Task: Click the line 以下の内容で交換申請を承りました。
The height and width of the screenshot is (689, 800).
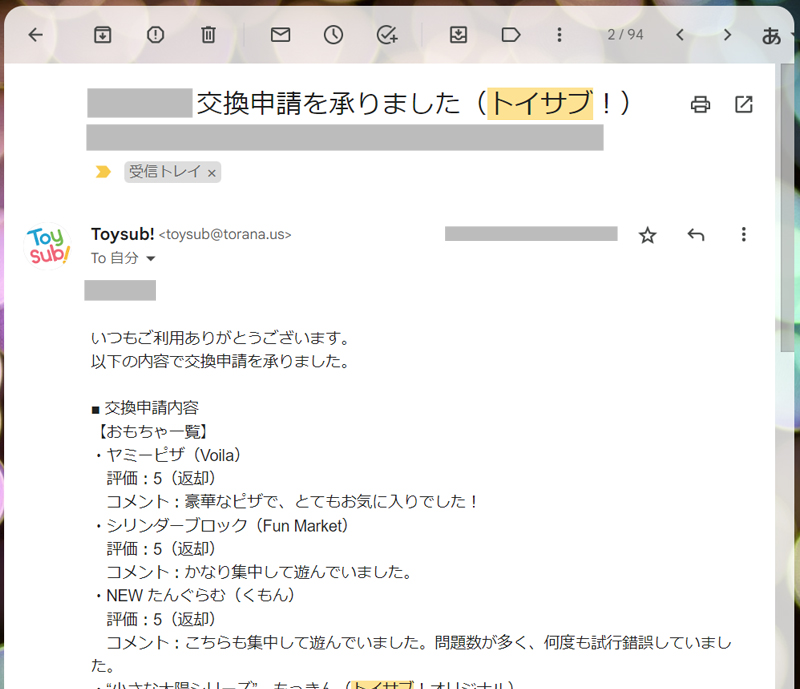Action: coord(221,361)
